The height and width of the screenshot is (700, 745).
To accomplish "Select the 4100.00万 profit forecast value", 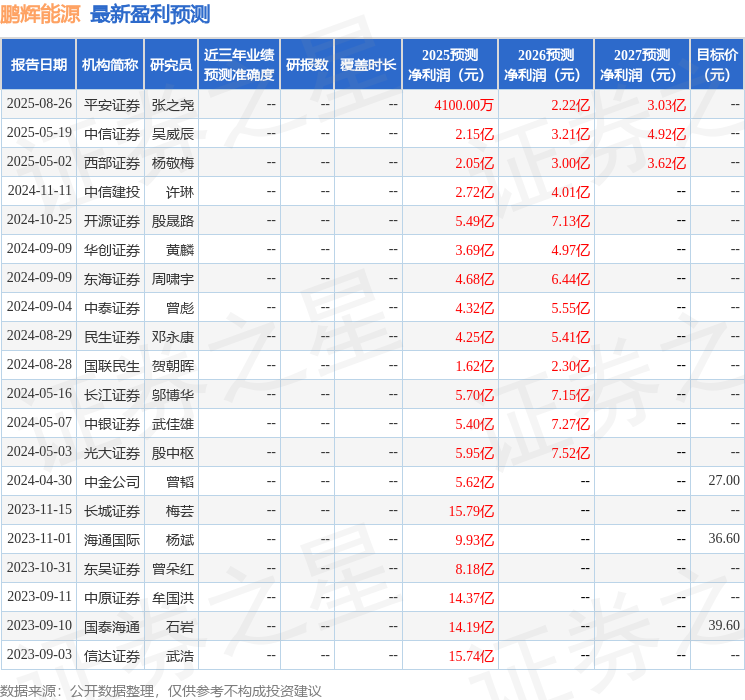I will (464, 104).
